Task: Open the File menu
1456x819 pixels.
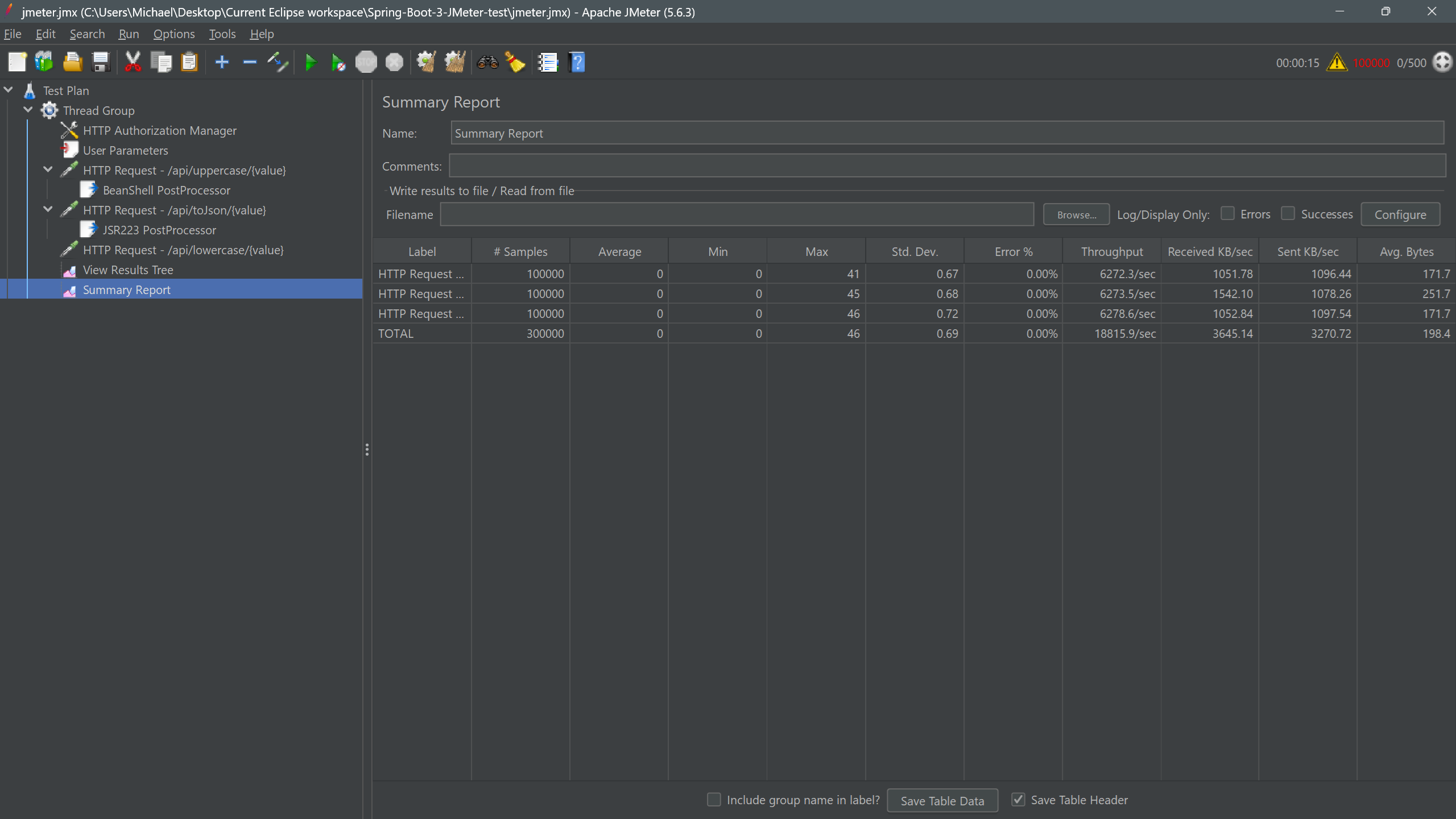Action: pyautogui.click(x=13, y=34)
